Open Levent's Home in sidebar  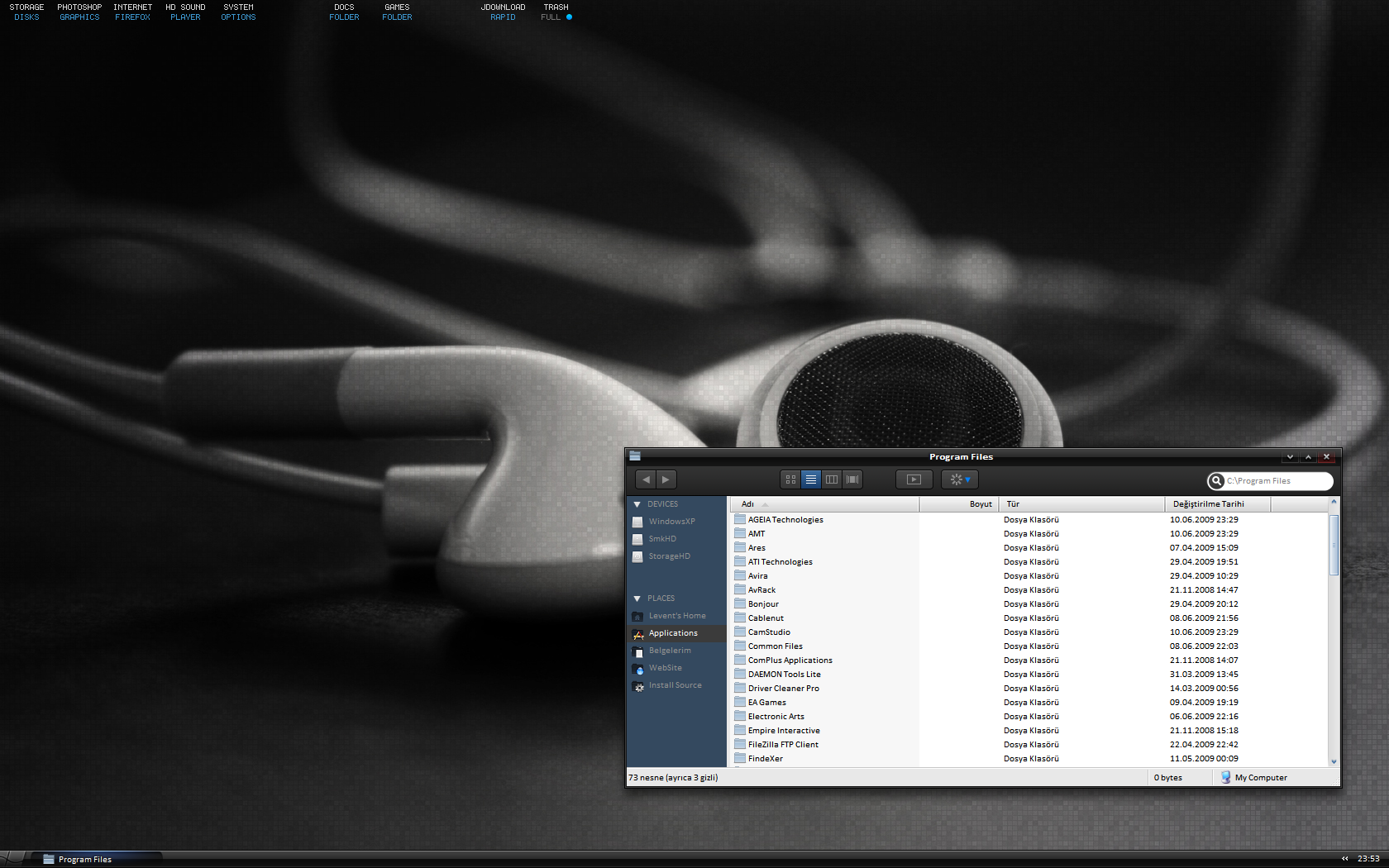click(x=676, y=616)
